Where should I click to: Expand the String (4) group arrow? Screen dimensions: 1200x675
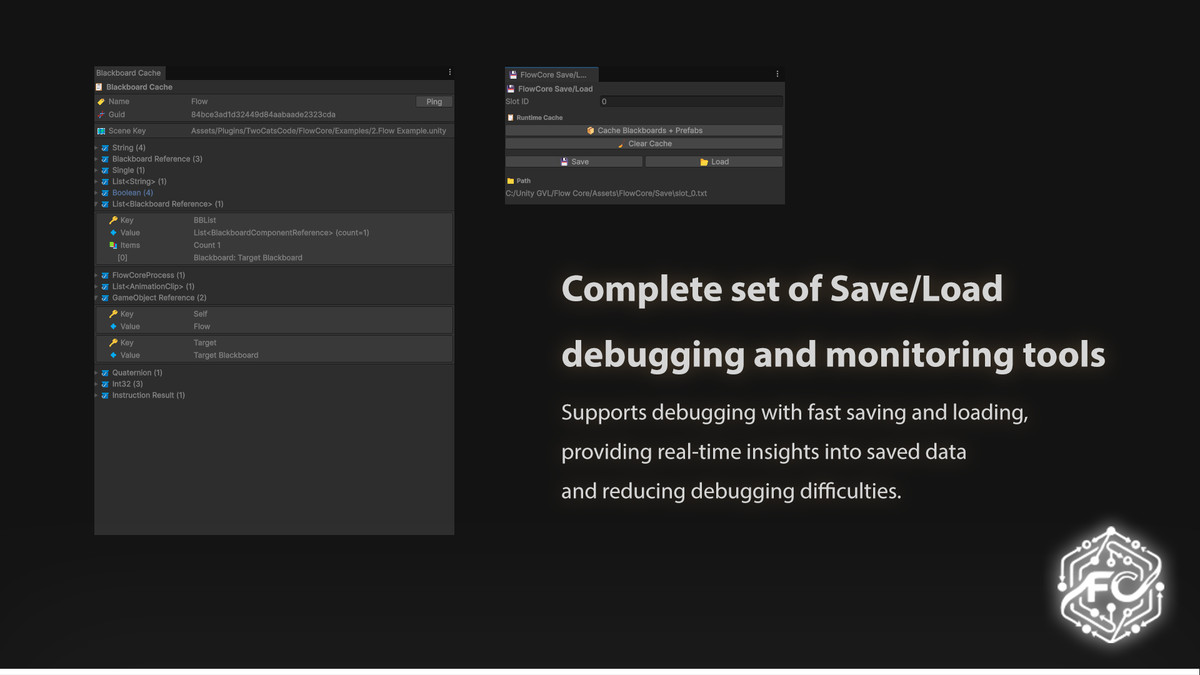[x=97, y=148]
